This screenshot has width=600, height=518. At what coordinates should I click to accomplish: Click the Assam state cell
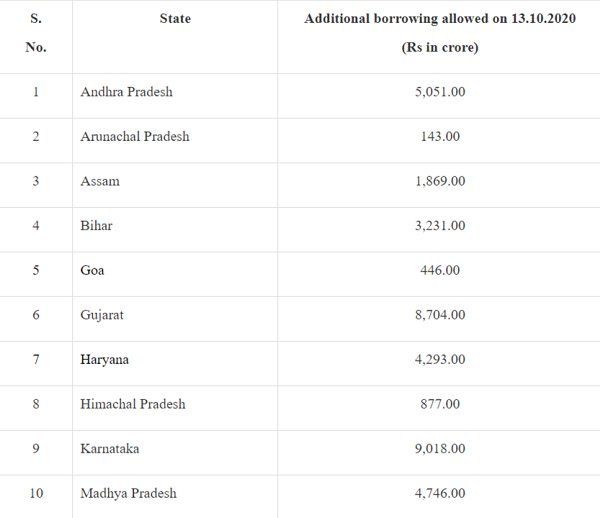pos(100,181)
